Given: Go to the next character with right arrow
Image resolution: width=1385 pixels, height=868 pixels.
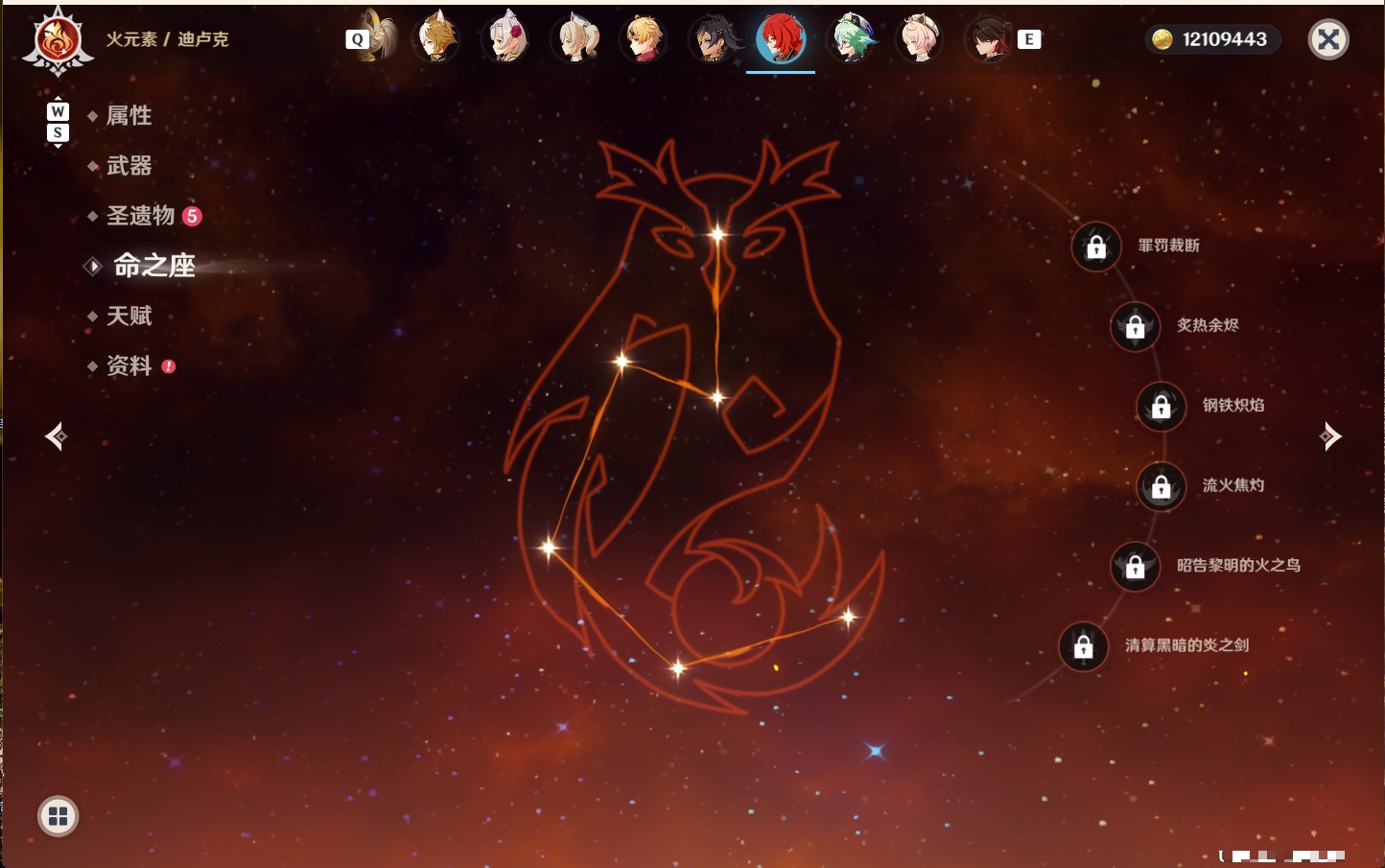Looking at the screenshot, I should (x=1330, y=436).
